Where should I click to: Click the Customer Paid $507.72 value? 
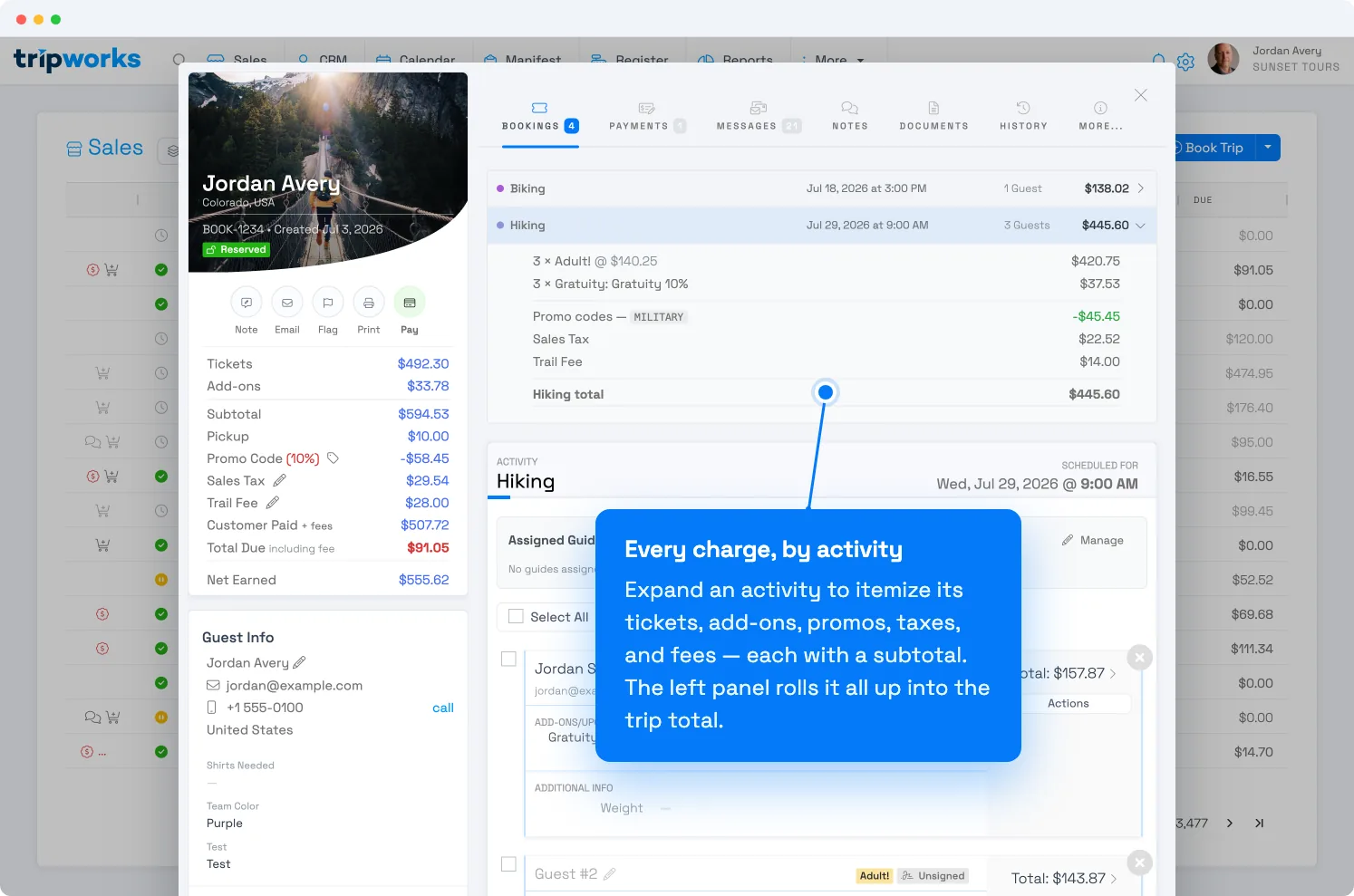click(425, 525)
